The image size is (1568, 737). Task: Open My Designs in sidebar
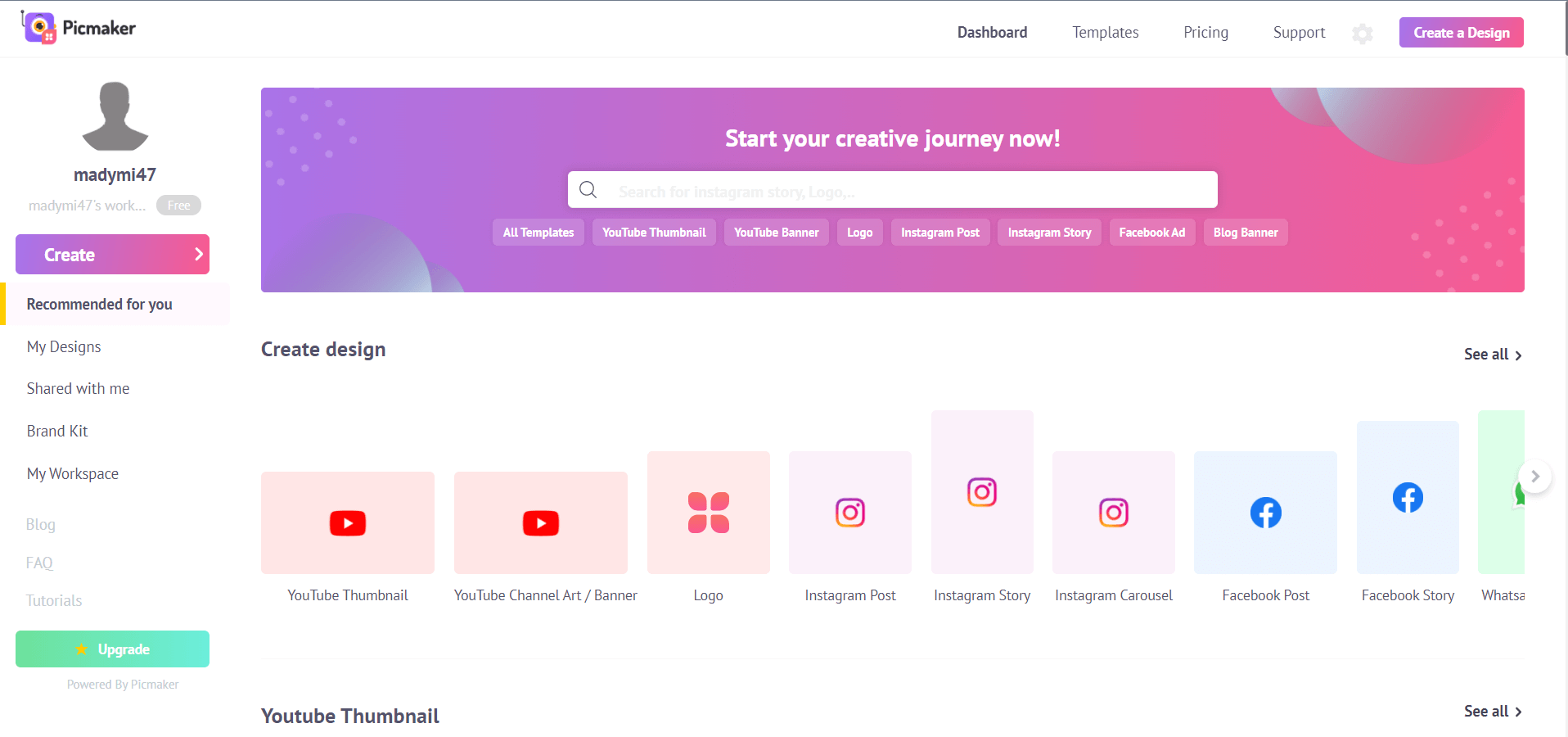pyautogui.click(x=64, y=346)
